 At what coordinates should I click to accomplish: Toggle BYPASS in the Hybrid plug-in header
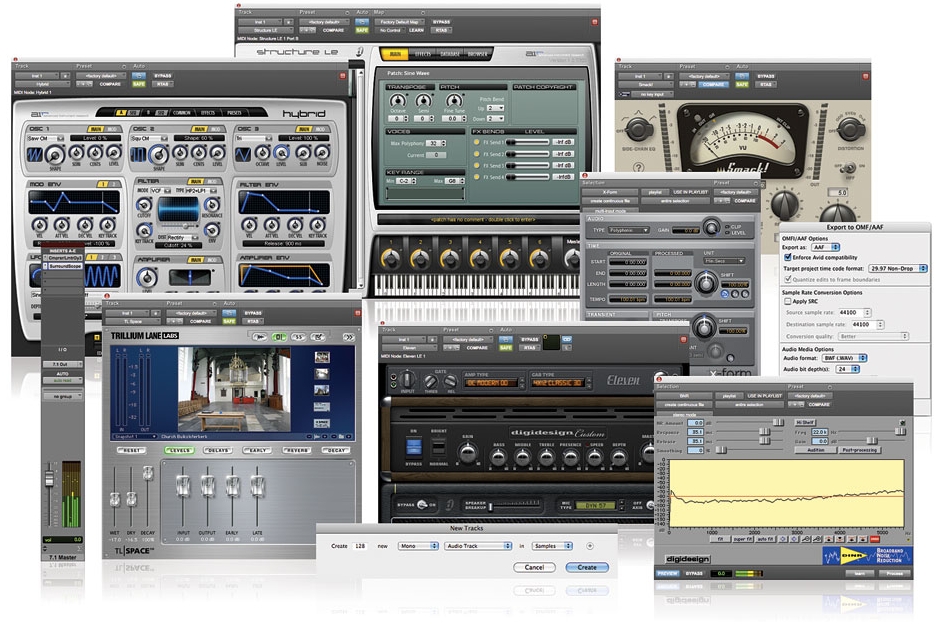click(x=163, y=76)
